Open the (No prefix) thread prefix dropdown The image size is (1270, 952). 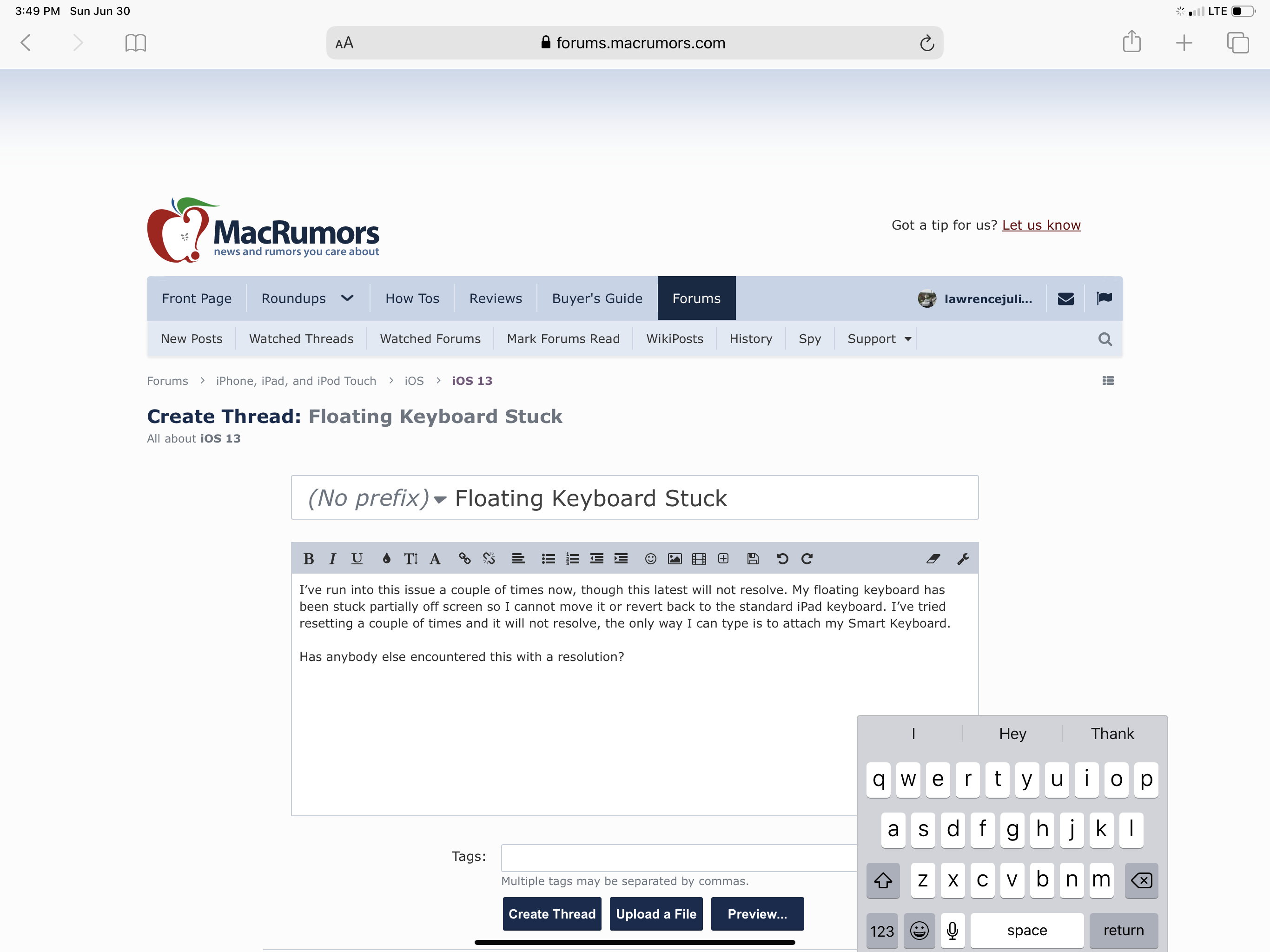pyautogui.click(x=377, y=498)
